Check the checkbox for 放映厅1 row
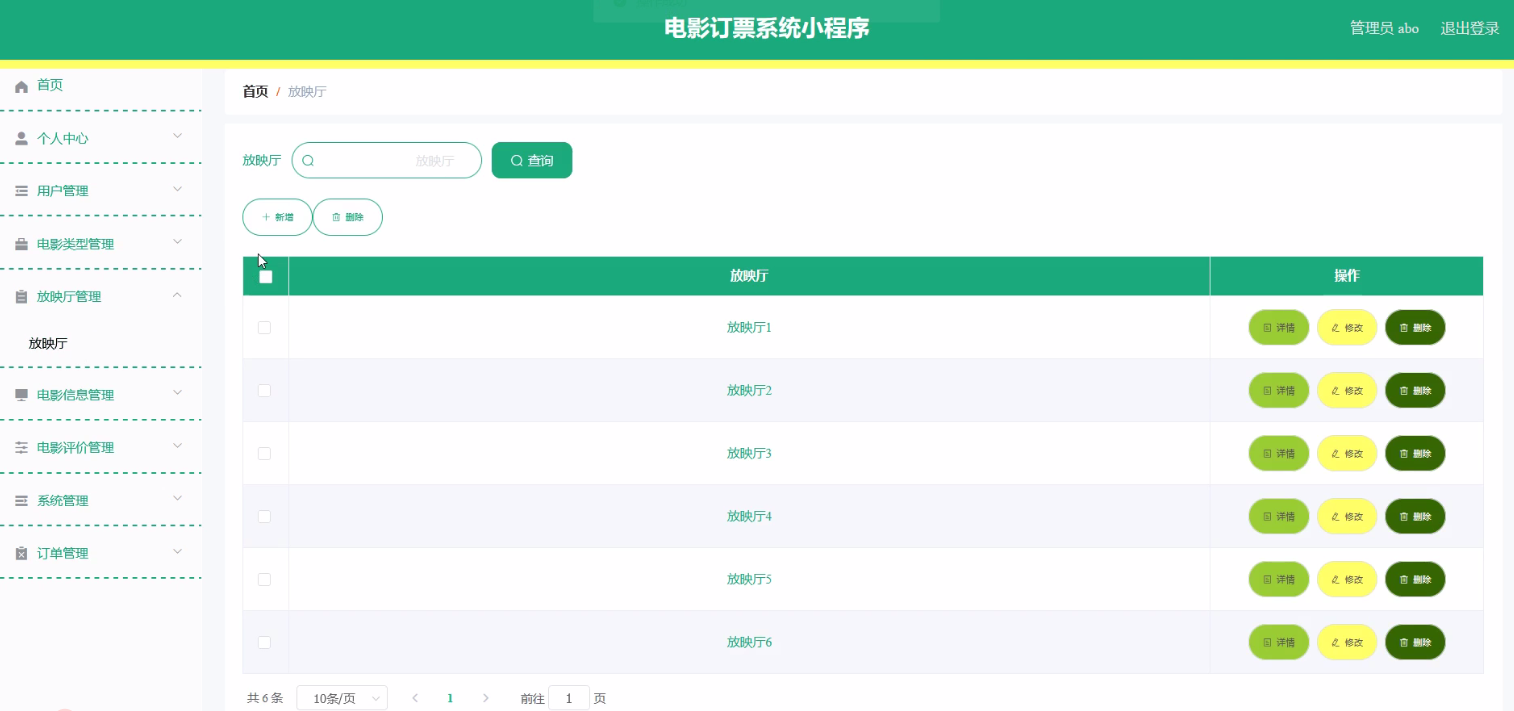The height and width of the screenshot is (711, 1514). (x=265, y=327)
